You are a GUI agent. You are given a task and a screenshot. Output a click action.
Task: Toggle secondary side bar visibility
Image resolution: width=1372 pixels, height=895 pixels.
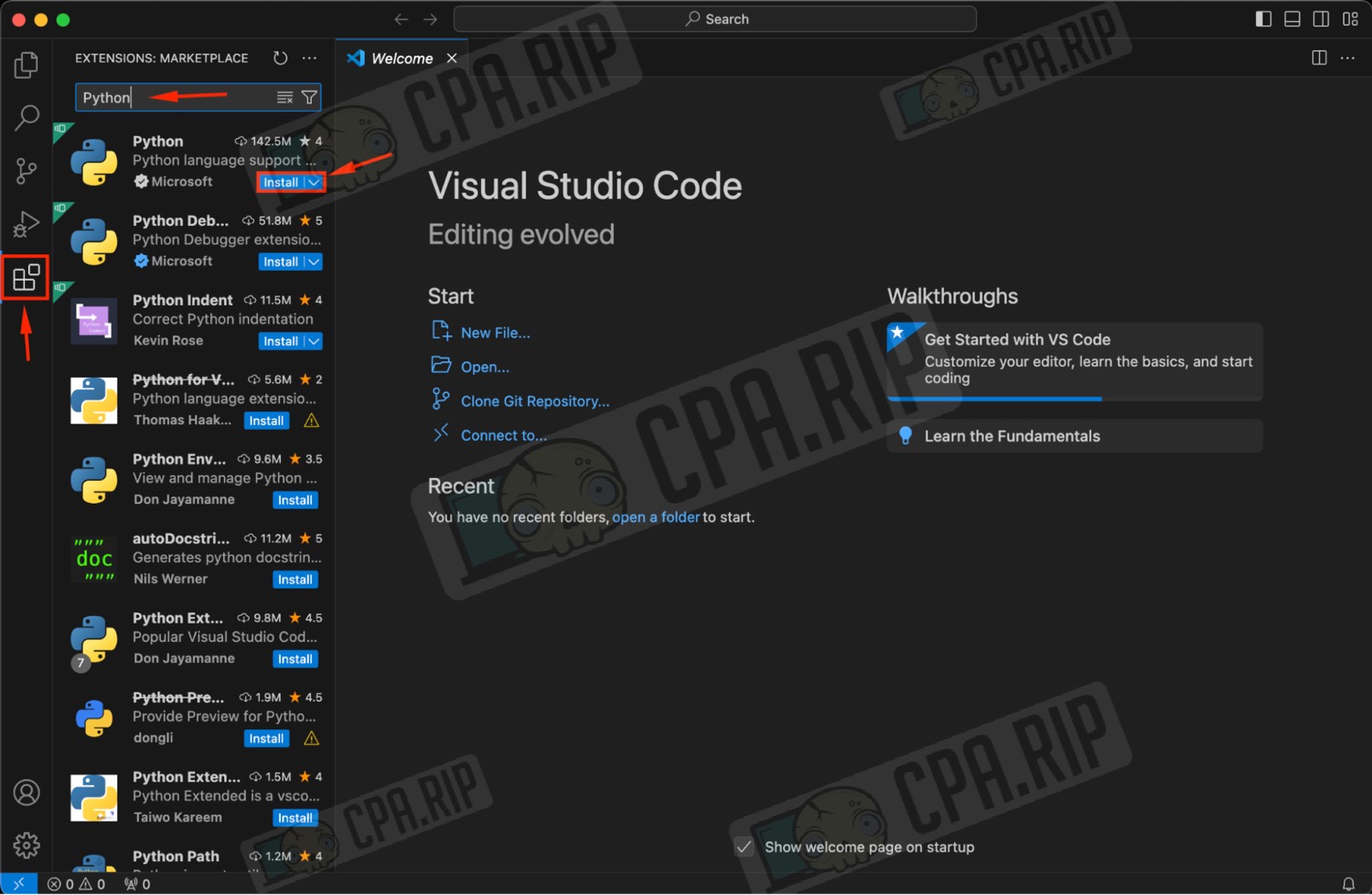(1322, 19)
